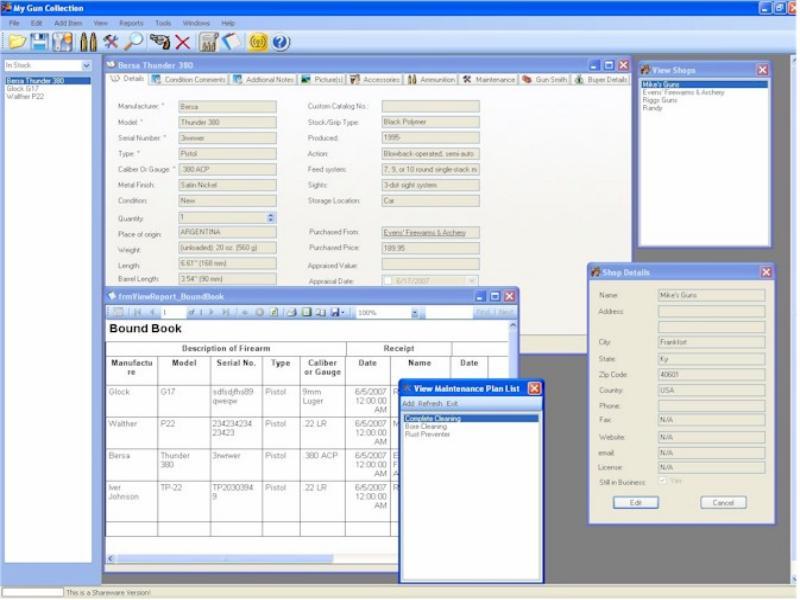Image resolution: width=800 pixels, height=600 pixels.
Task: Click the tilted pages icon in main toolbar
Action: pos(231,42)
